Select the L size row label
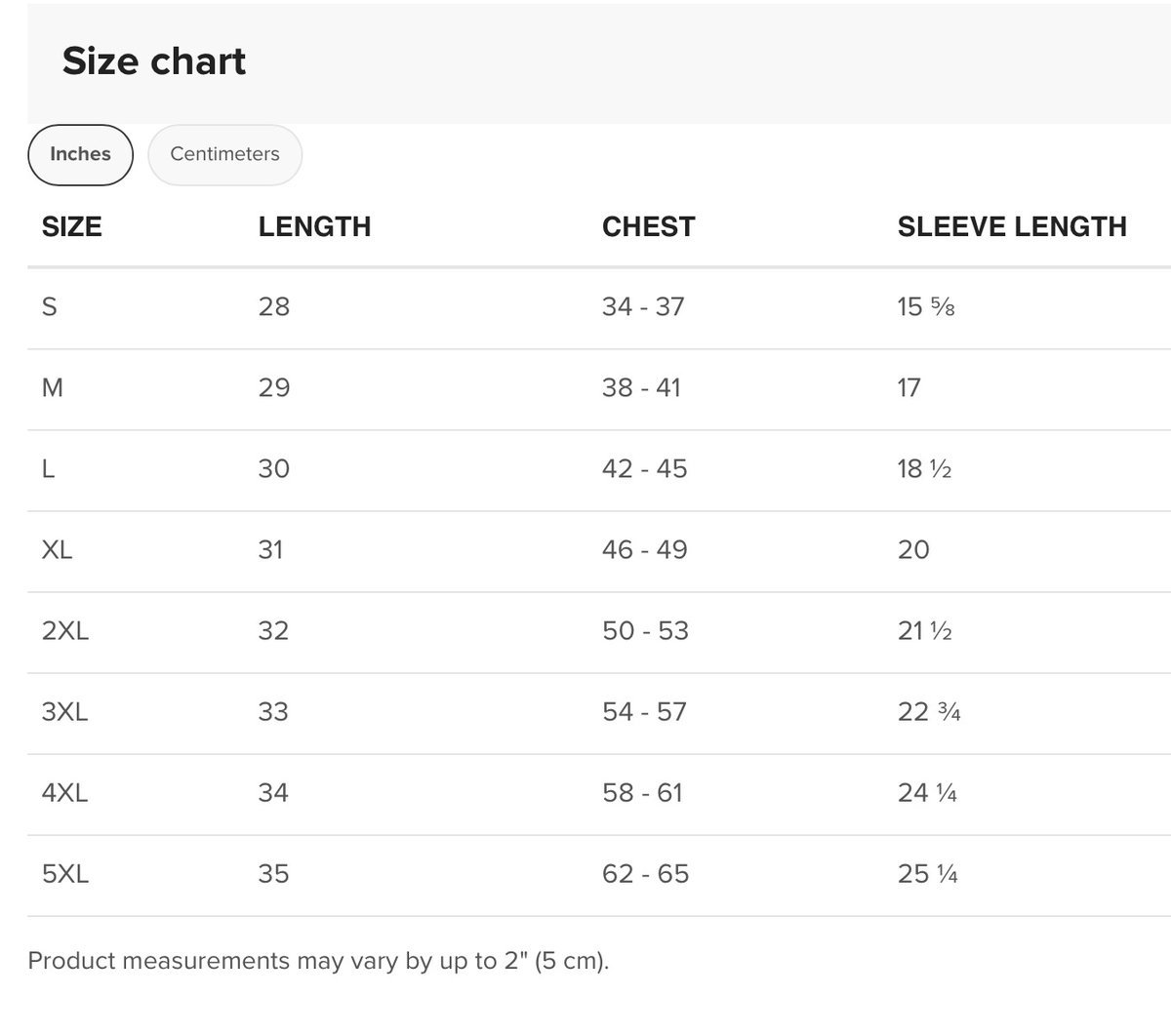Screen dimensions: 1171x1036 (49, 468)
